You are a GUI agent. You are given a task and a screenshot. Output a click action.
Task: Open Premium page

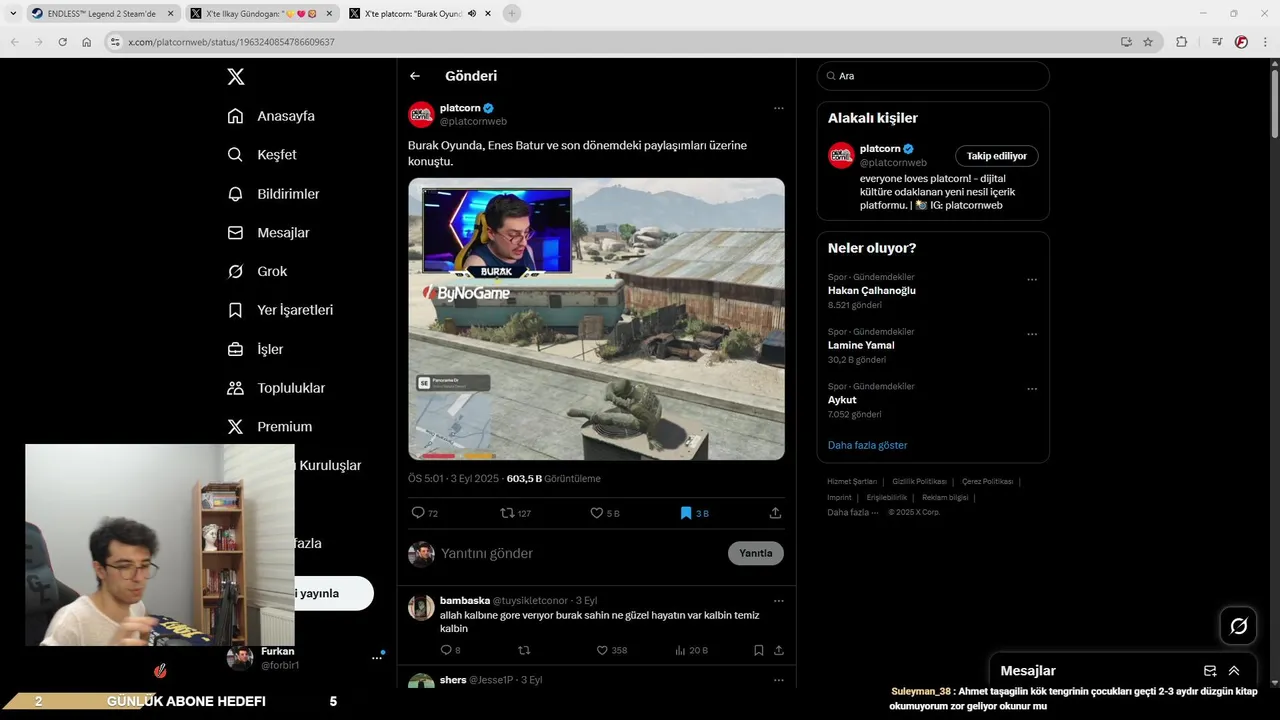[269, 427]
